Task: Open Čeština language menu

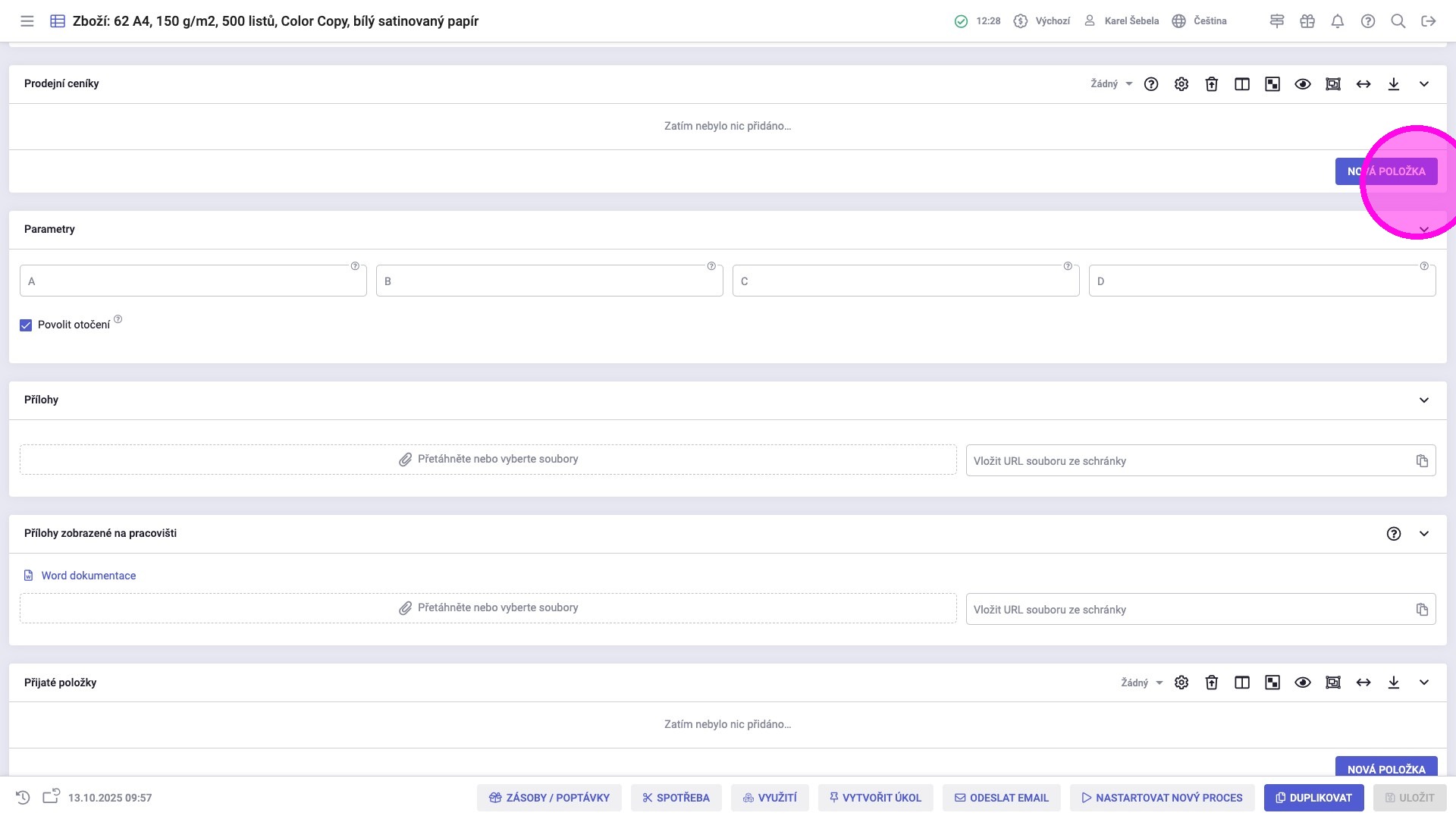Action: pos(1200,21)
